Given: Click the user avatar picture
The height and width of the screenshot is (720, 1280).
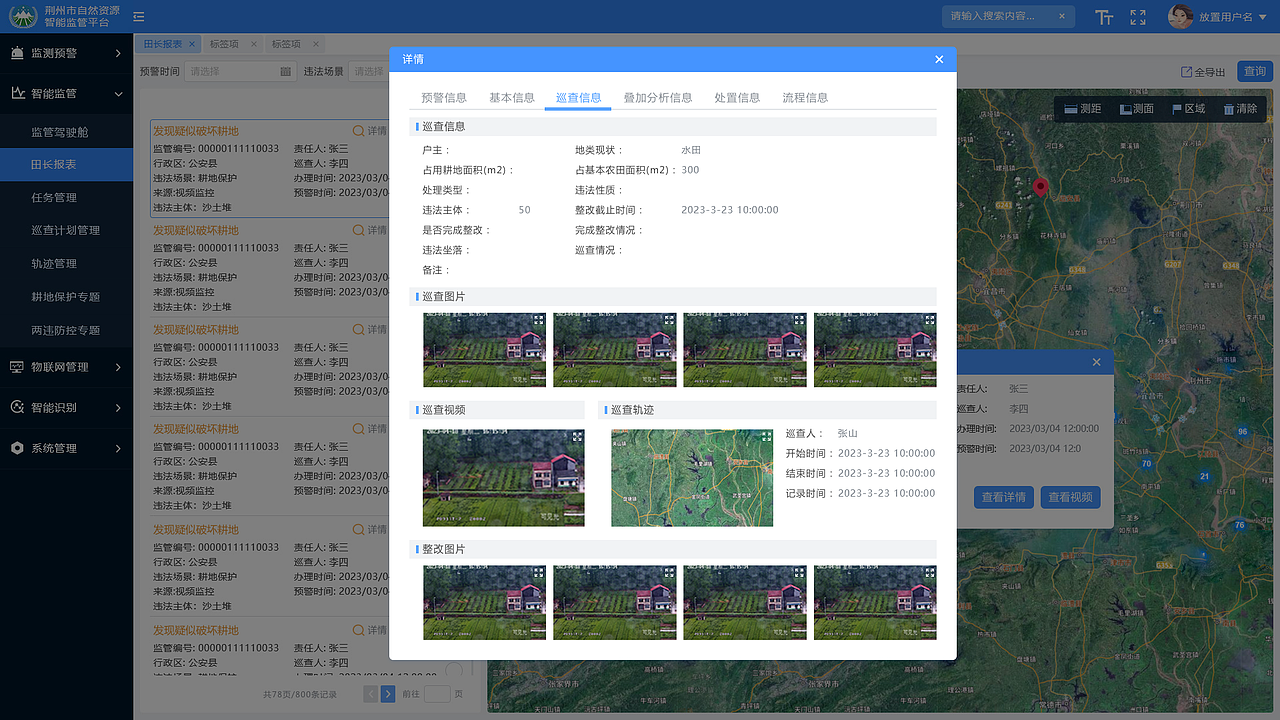Looking at the screenshot, I should [1181, 17].
